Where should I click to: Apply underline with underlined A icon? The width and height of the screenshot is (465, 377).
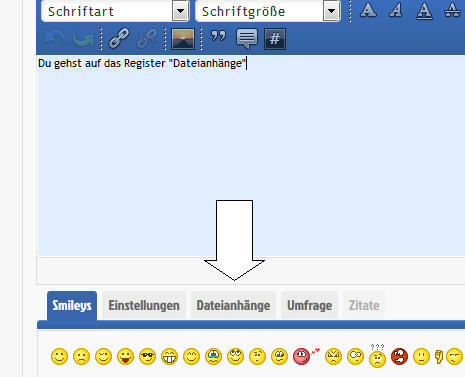424,10
